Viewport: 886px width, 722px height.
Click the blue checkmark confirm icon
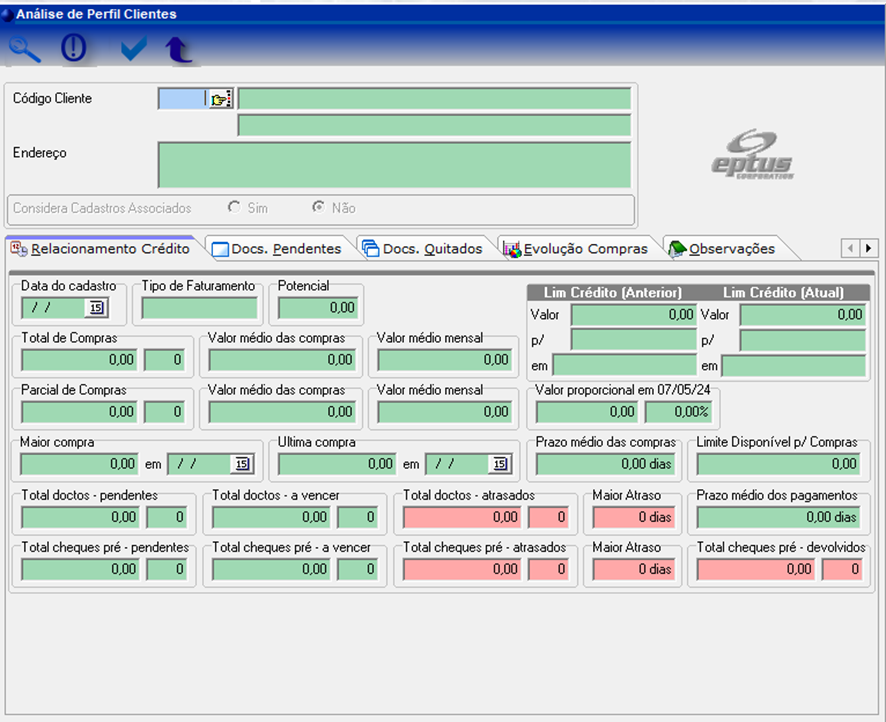pyautogui.click(x=133, y=49)
